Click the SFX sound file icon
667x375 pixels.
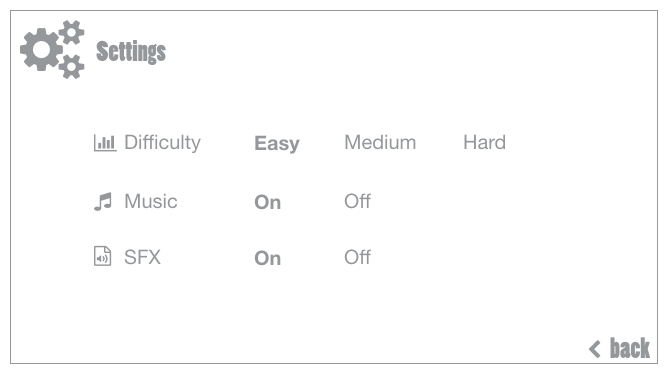103,256
